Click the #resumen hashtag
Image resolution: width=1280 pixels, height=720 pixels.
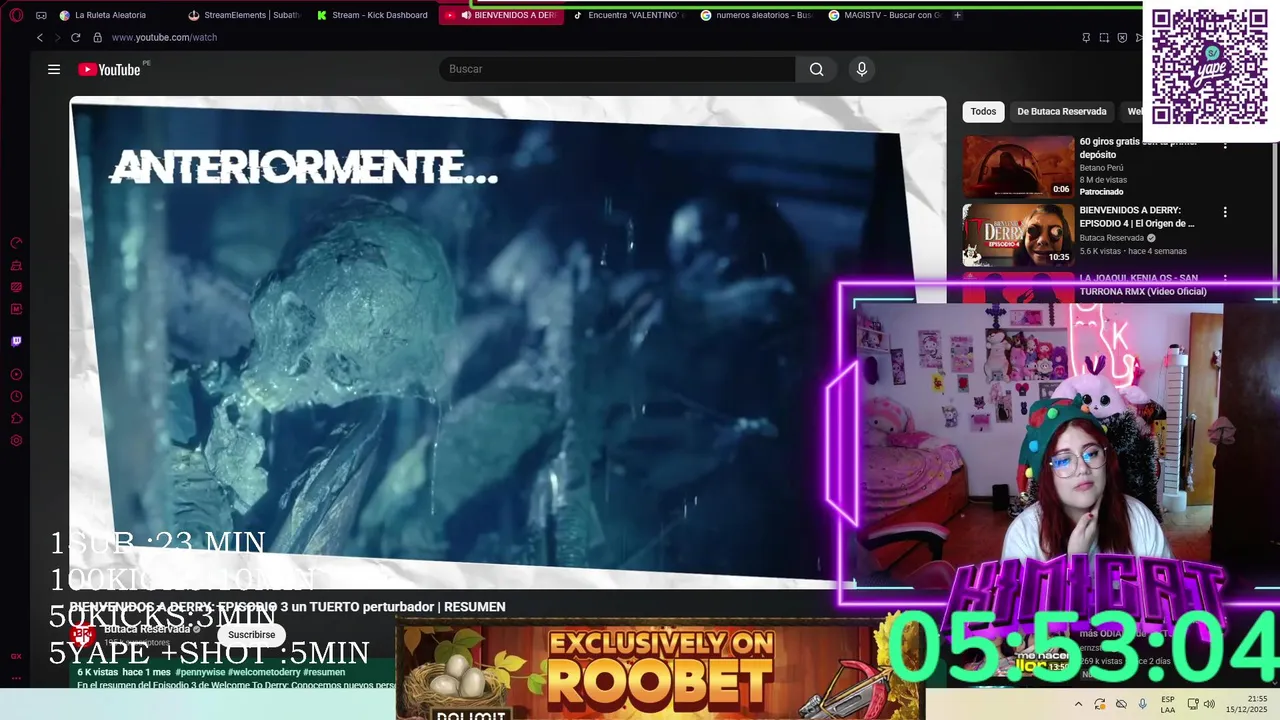pyautogui.click(x=324, y=672)
